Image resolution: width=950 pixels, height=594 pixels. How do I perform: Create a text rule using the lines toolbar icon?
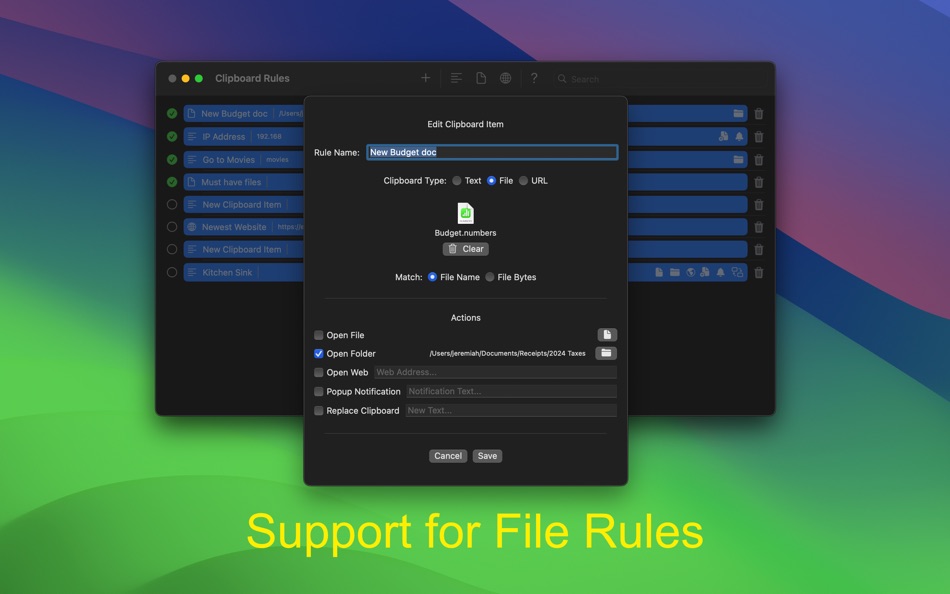[x=455, y=77]
